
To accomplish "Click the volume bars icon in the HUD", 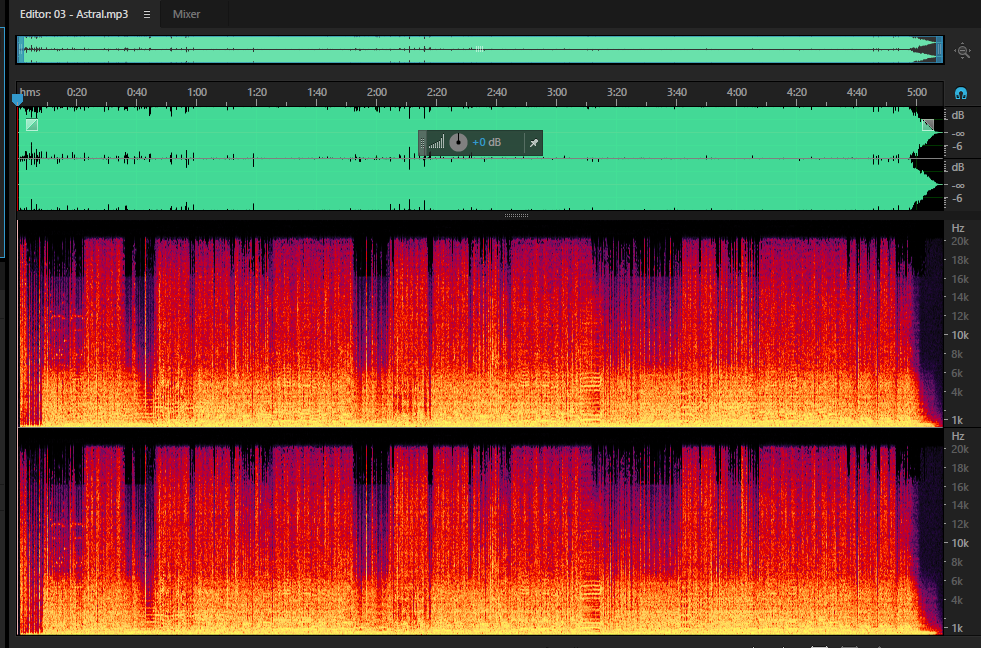I will [437, 143].
